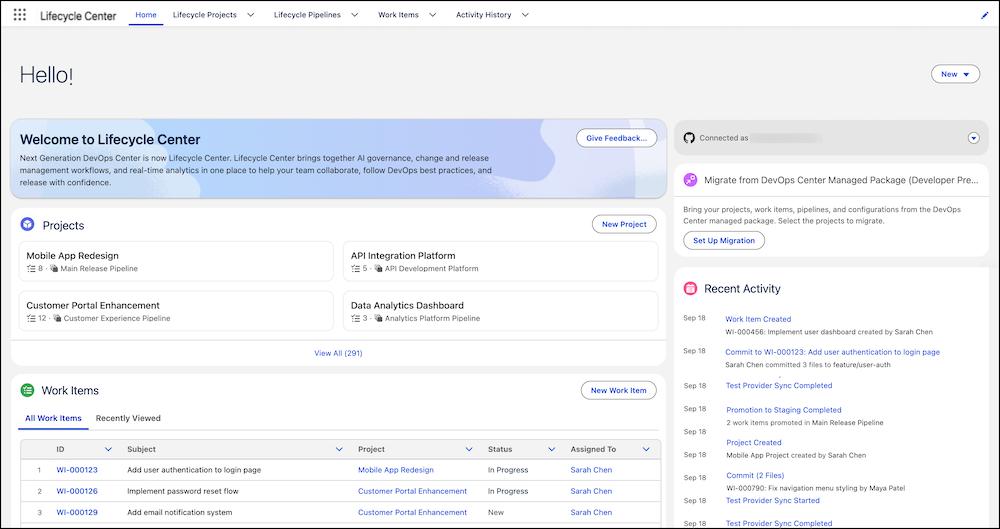Open the Lifecycle Projects tab
This screenshot has height=529, width=1000.
205,15
